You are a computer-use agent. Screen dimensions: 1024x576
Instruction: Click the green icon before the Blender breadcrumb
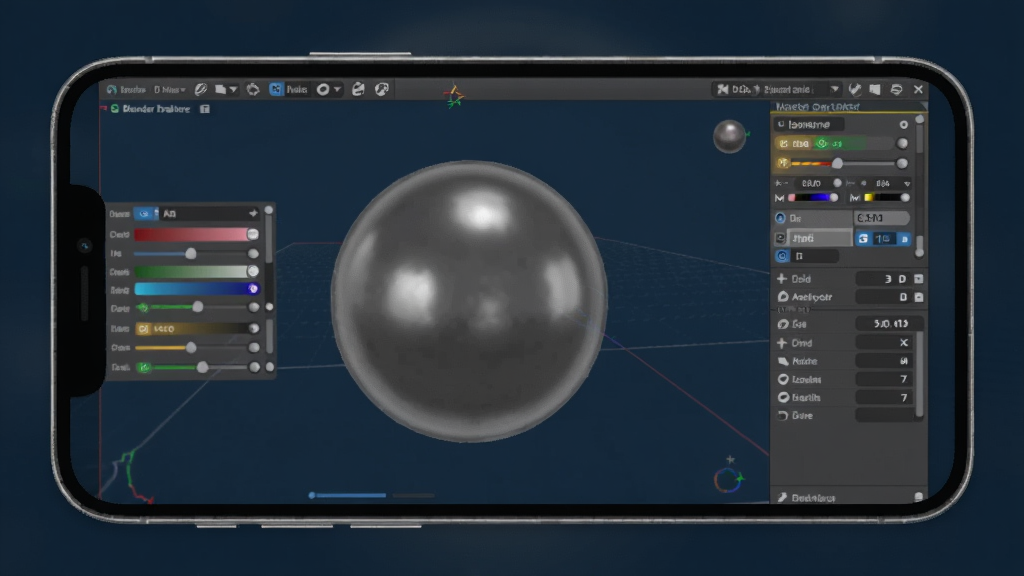(115, 108)
